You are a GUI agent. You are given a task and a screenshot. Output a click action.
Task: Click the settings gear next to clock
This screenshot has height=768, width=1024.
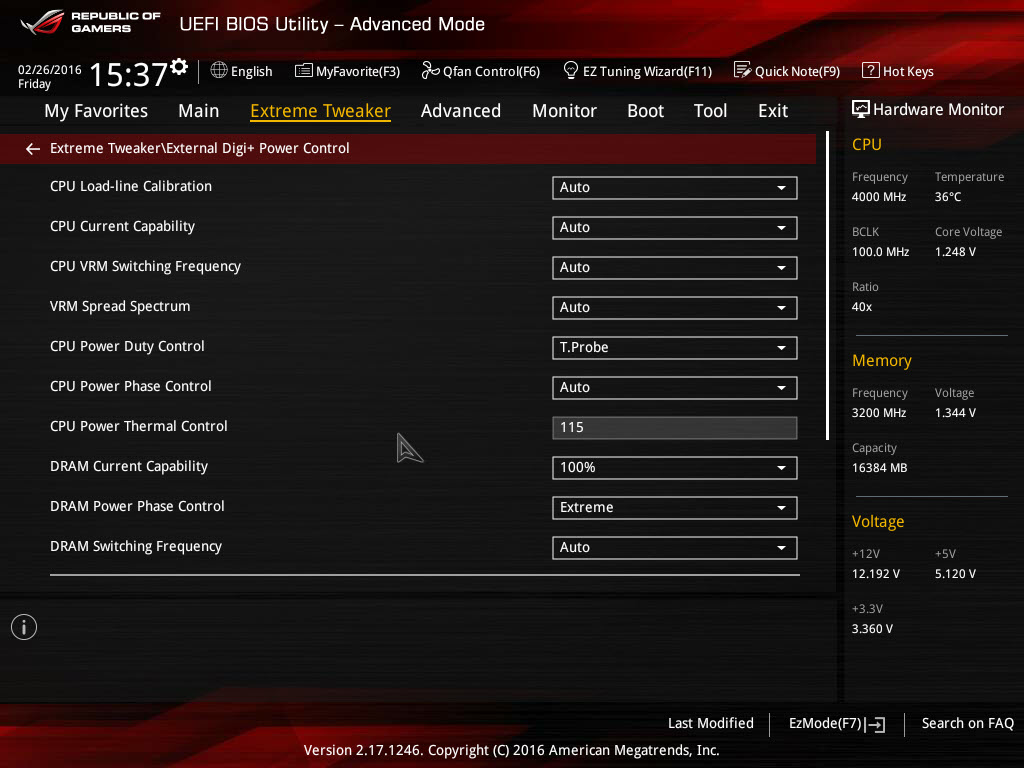[179, 67]
